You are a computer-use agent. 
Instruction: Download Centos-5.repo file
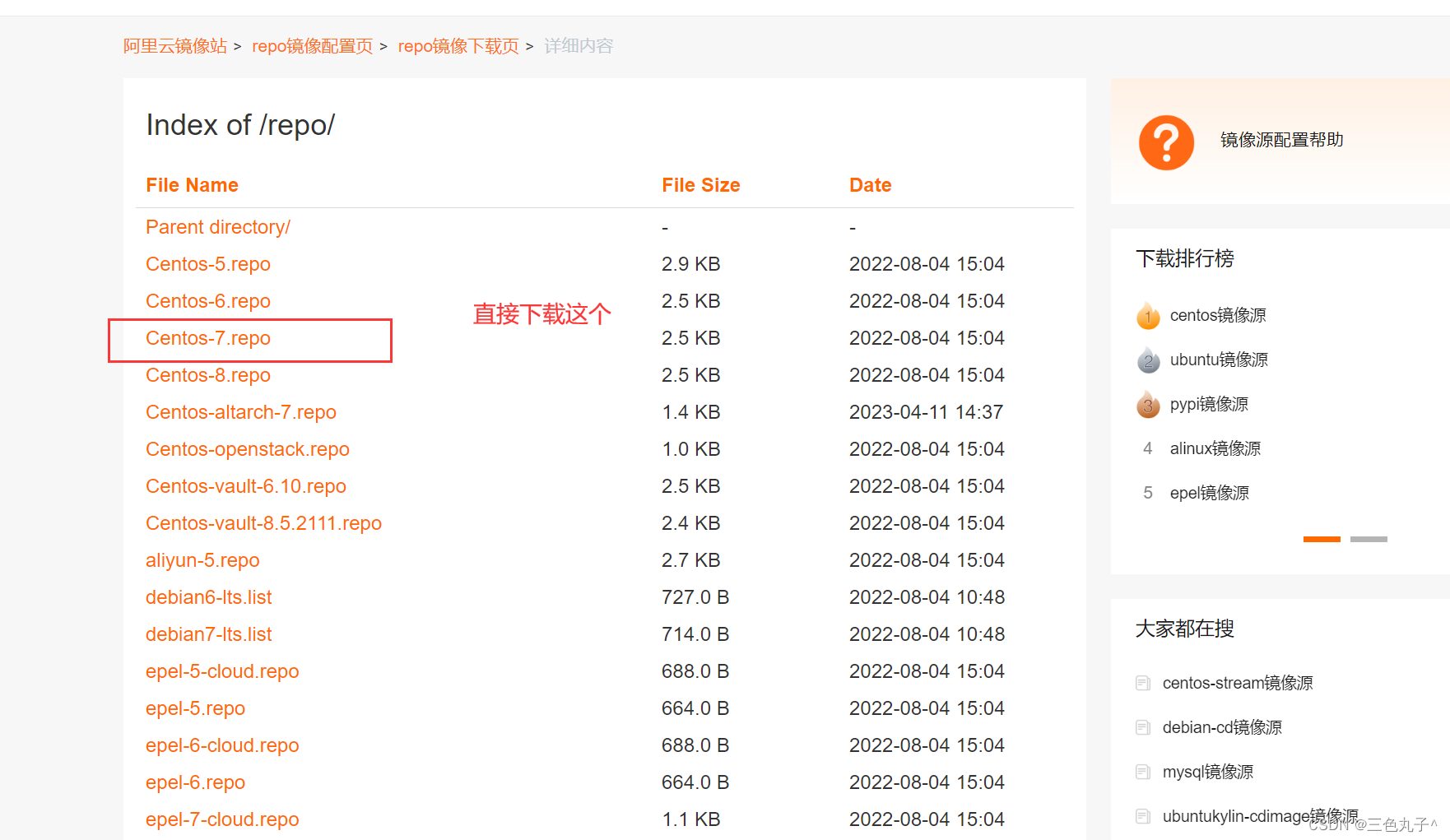tap(208, 264)
